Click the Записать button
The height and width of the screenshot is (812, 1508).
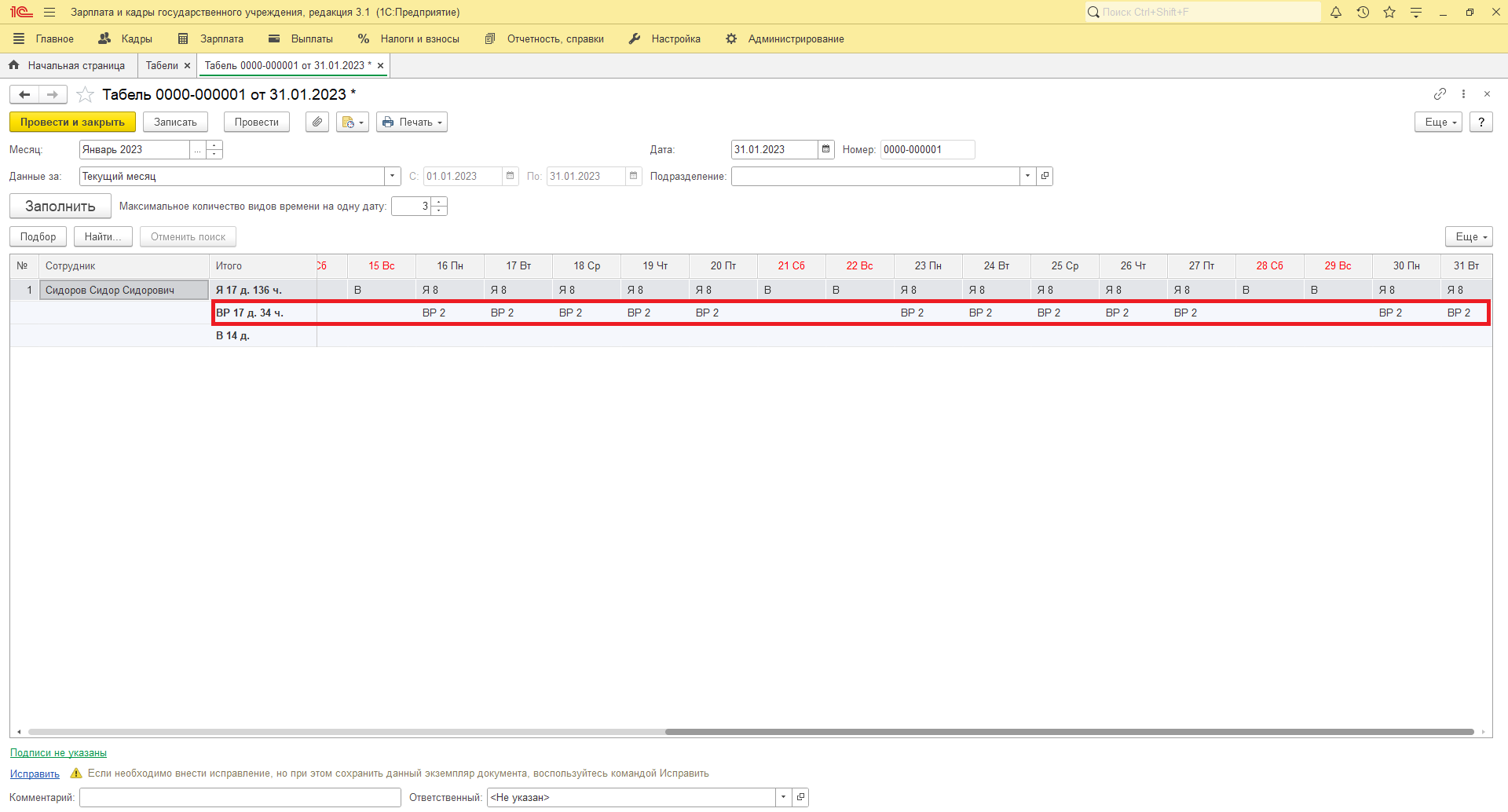click(x=175, y=123)
